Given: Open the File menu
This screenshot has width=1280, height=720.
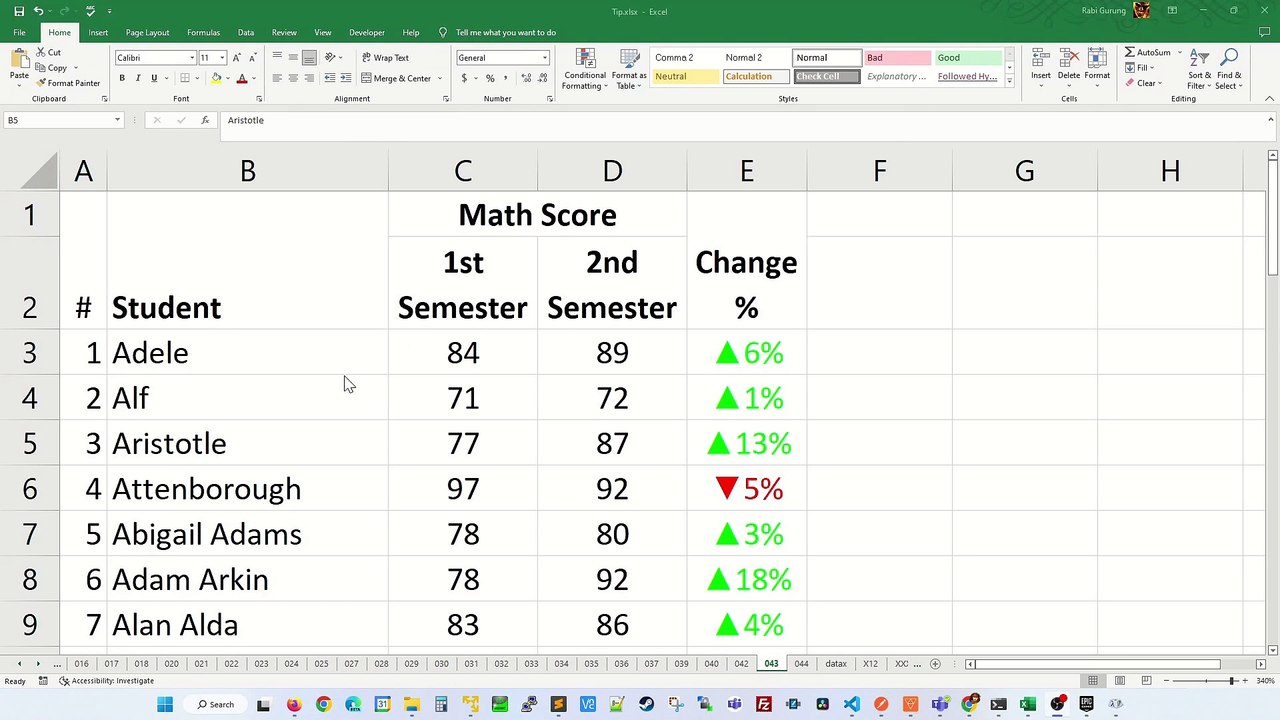Looking at the screenshot, I should (19, 32).
